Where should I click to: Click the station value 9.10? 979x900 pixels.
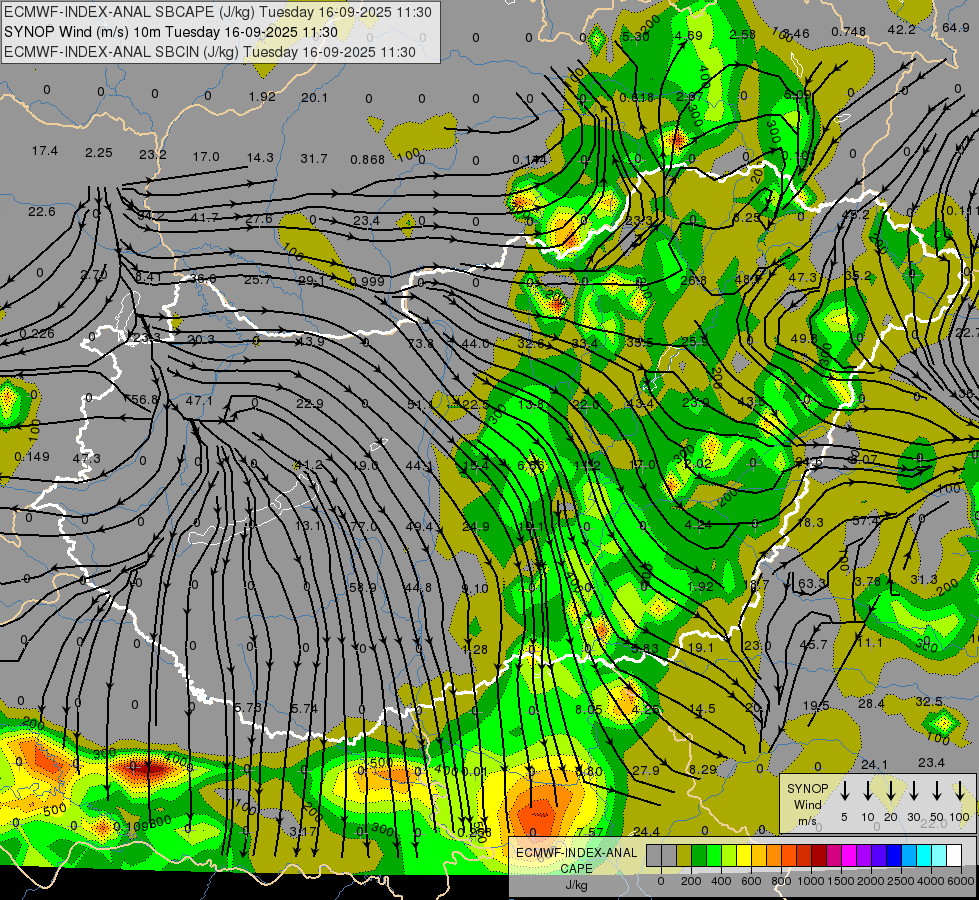coord(475,588)
